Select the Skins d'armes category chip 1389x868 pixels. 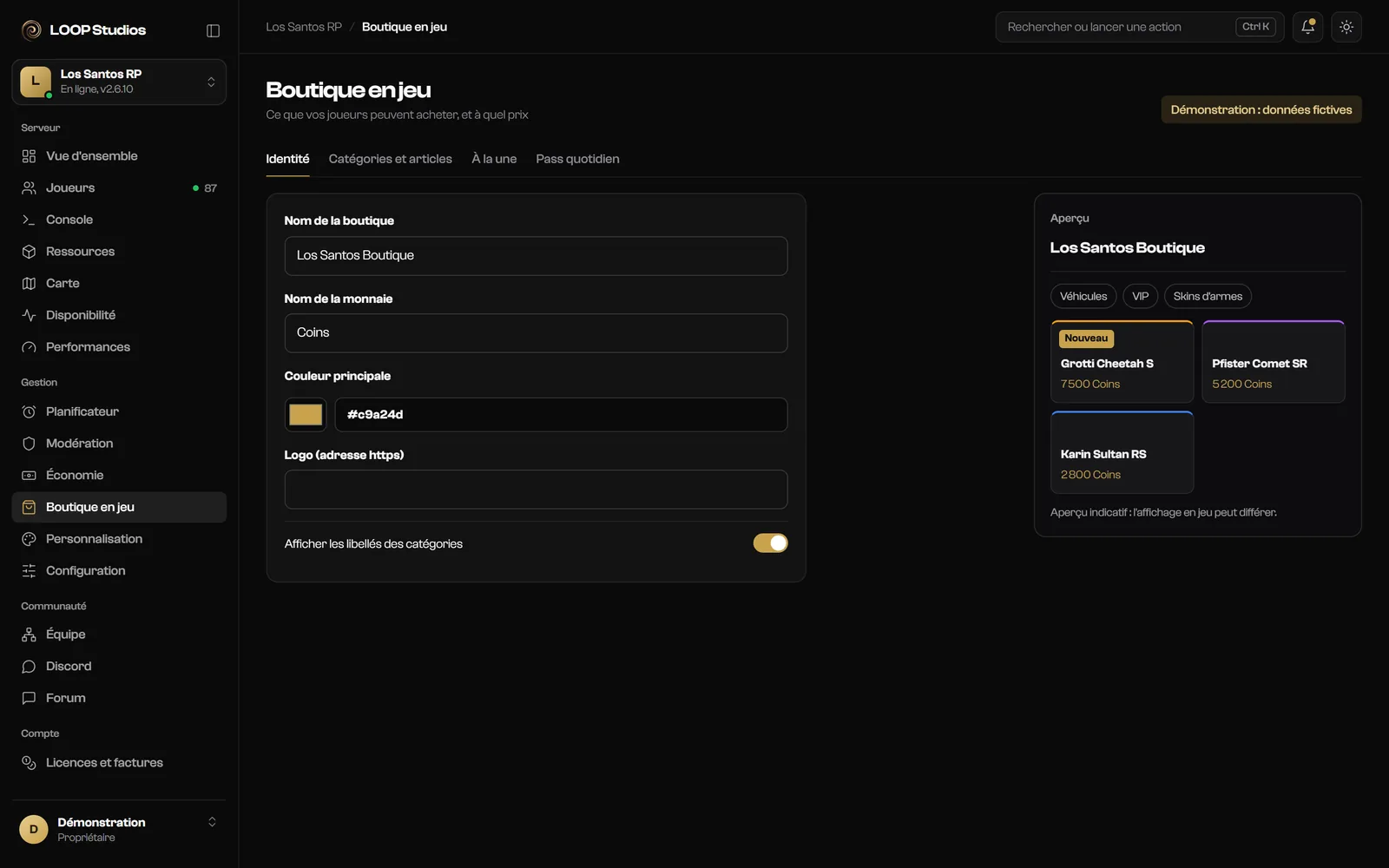pos(1208,296)
